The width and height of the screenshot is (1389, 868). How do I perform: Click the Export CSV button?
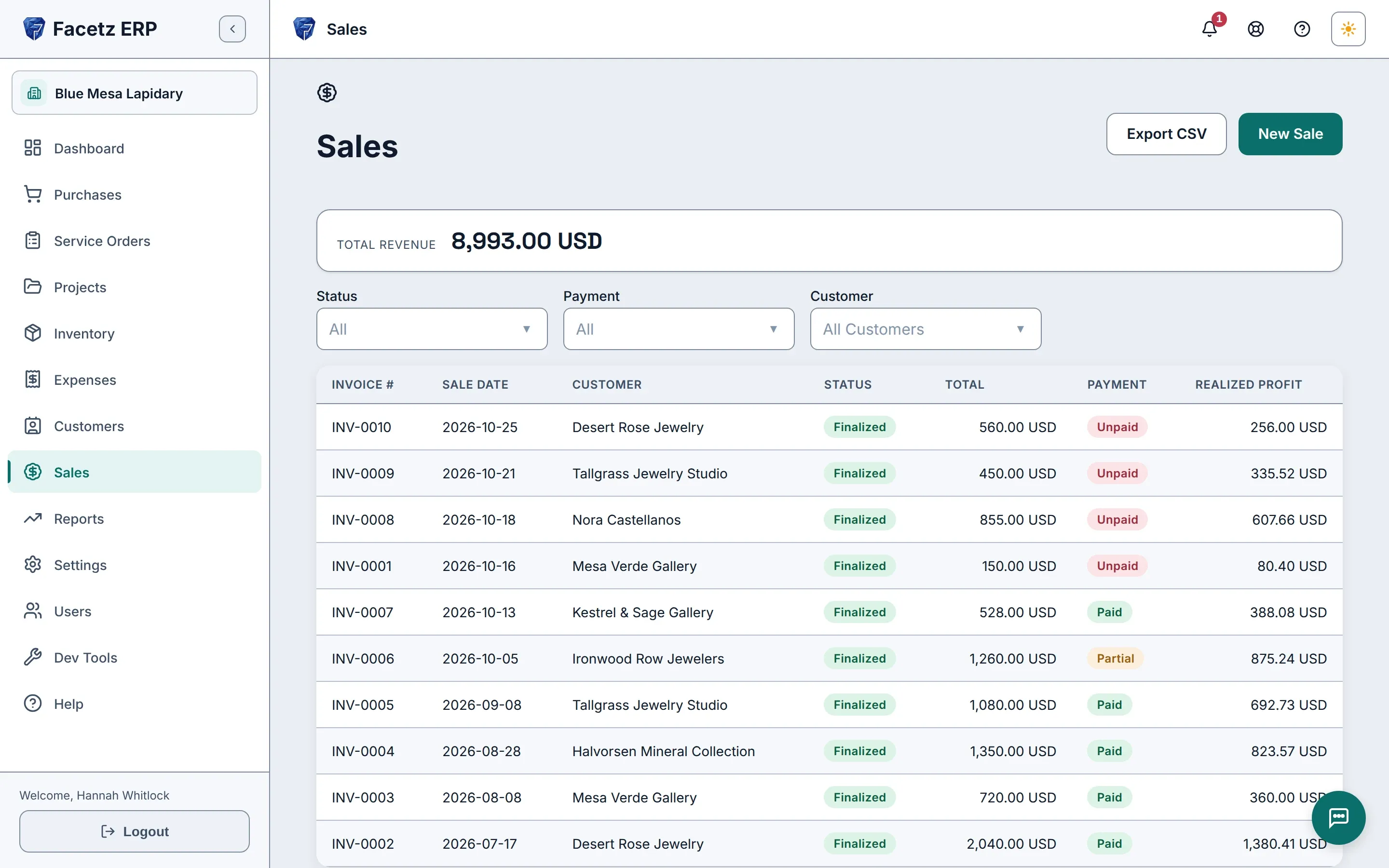(x=1166, y=134)
